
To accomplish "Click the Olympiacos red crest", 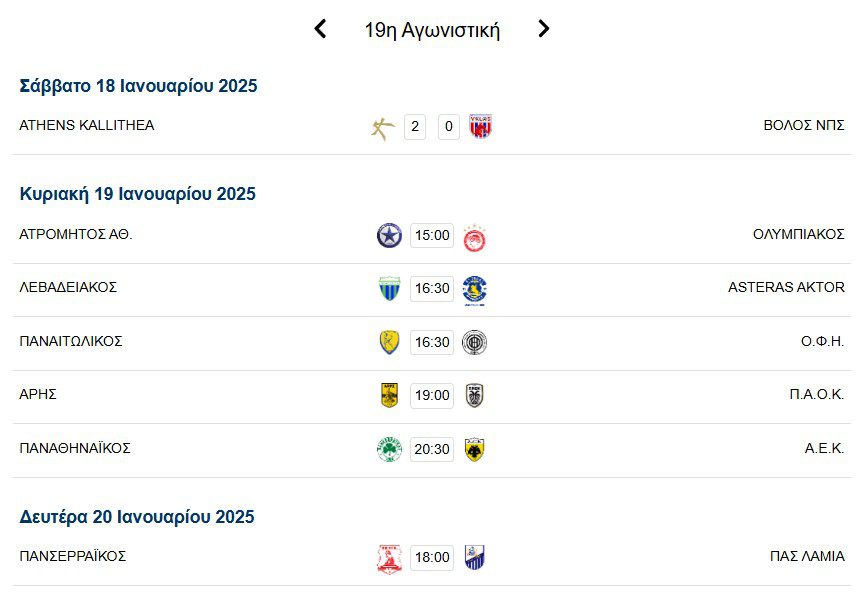I will pyautogui.click(x=475, y=237).
